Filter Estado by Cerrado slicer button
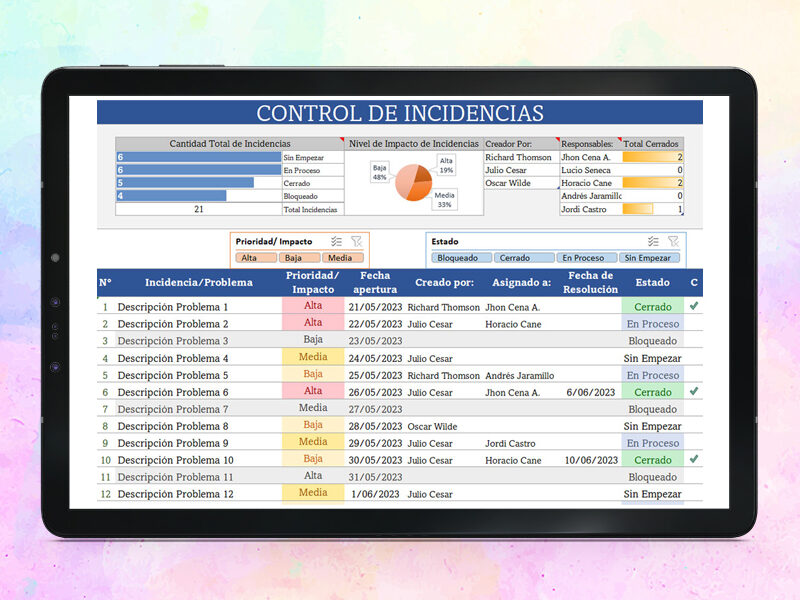 524,258
